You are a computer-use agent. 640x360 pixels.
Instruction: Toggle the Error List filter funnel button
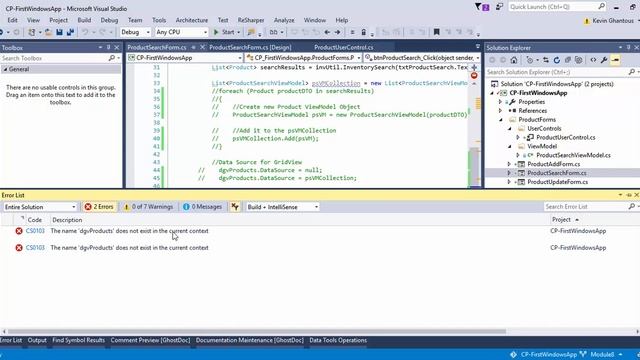point(235,207)
